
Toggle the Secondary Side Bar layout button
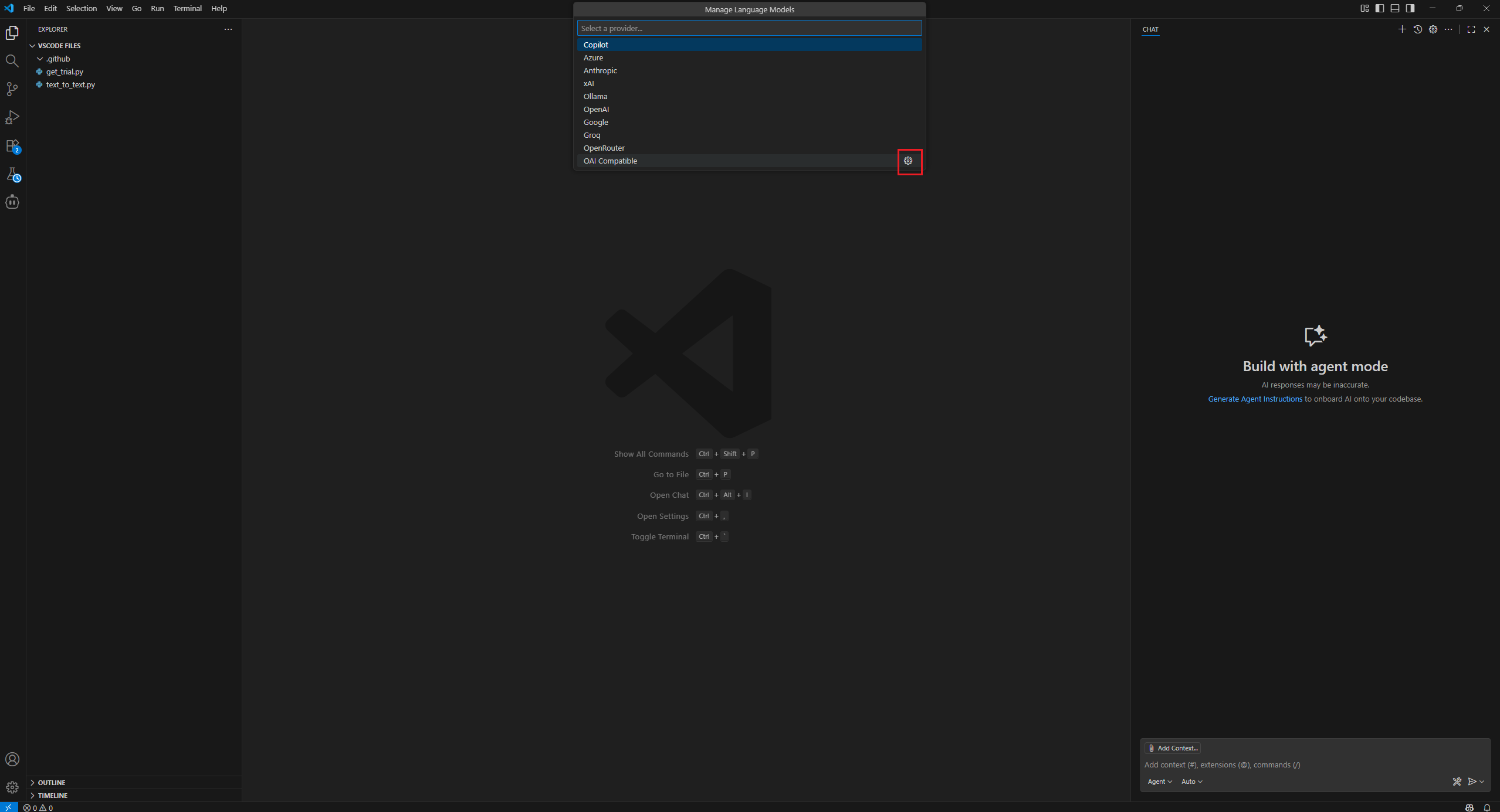point(1410,8)
